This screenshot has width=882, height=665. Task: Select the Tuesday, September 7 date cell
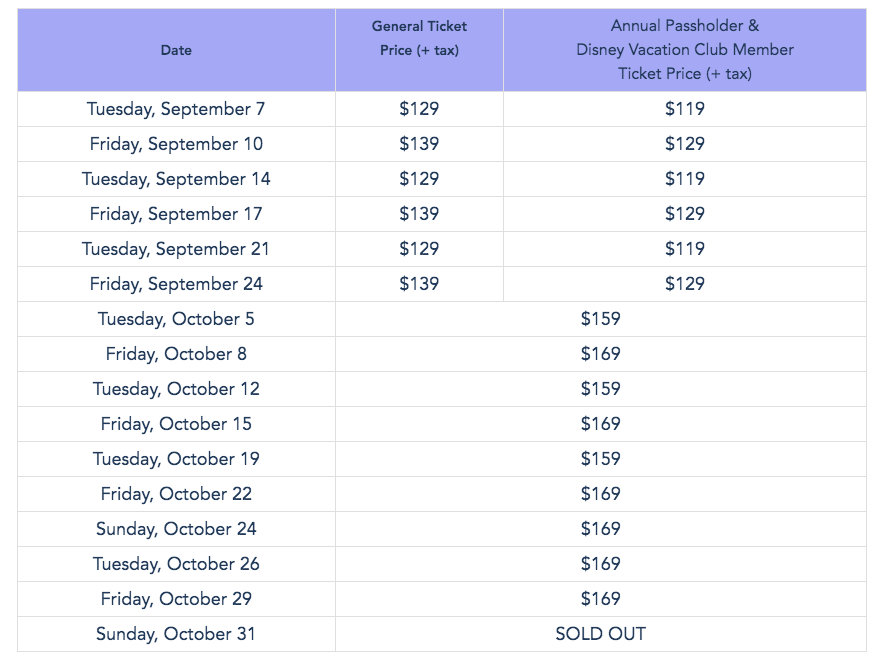click(x=176, y=109)
